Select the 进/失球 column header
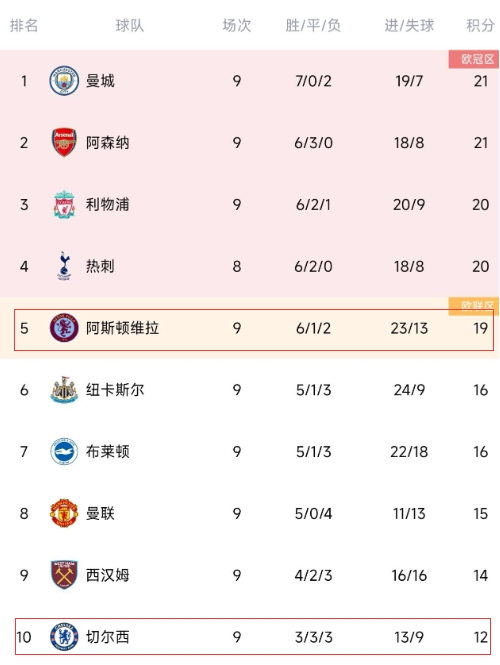This screenshot has width=500, height=665. pos(409,25)
